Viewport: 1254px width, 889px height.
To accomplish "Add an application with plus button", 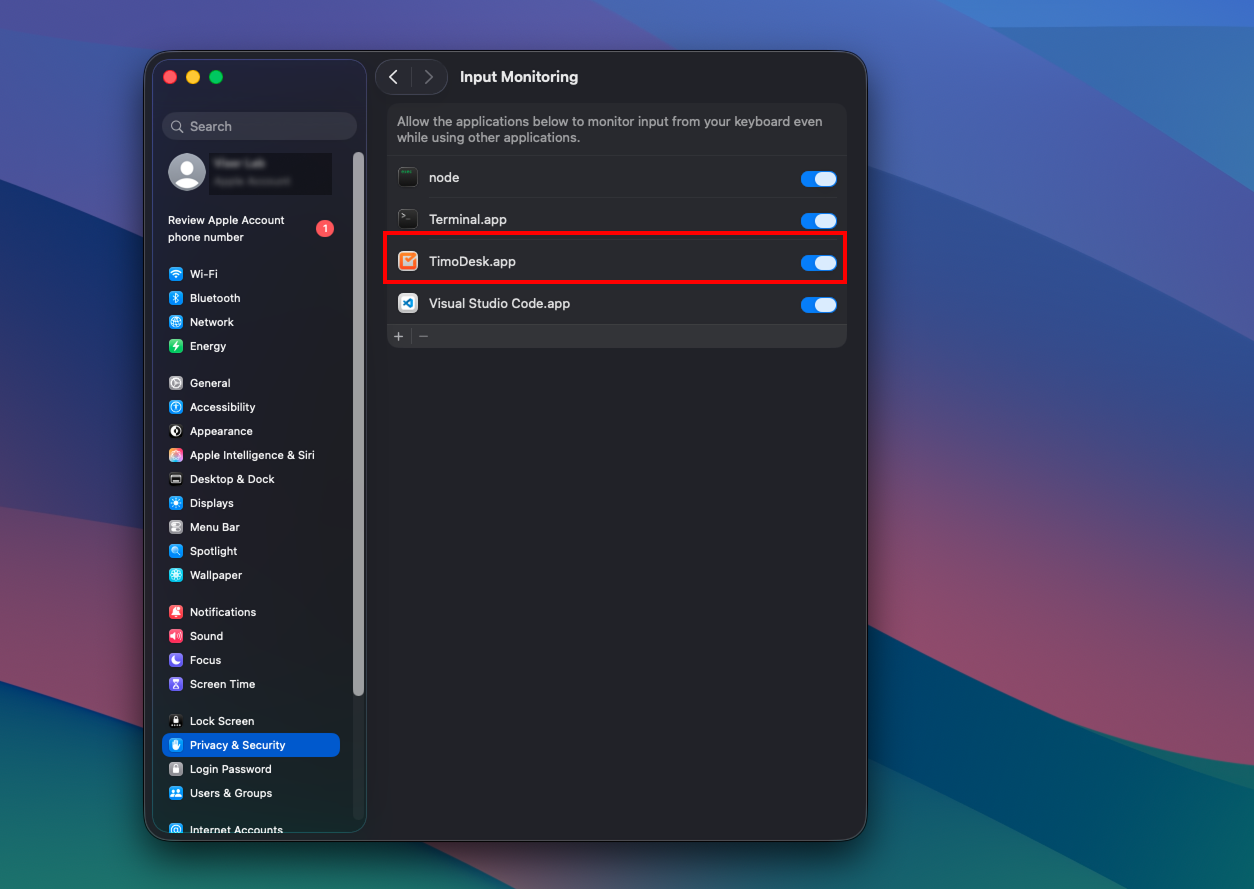I will [399, 337].
